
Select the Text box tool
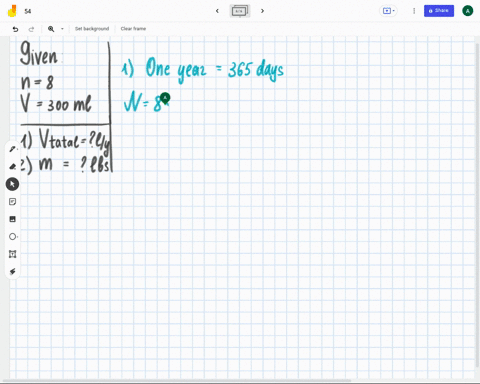(13, 254)
